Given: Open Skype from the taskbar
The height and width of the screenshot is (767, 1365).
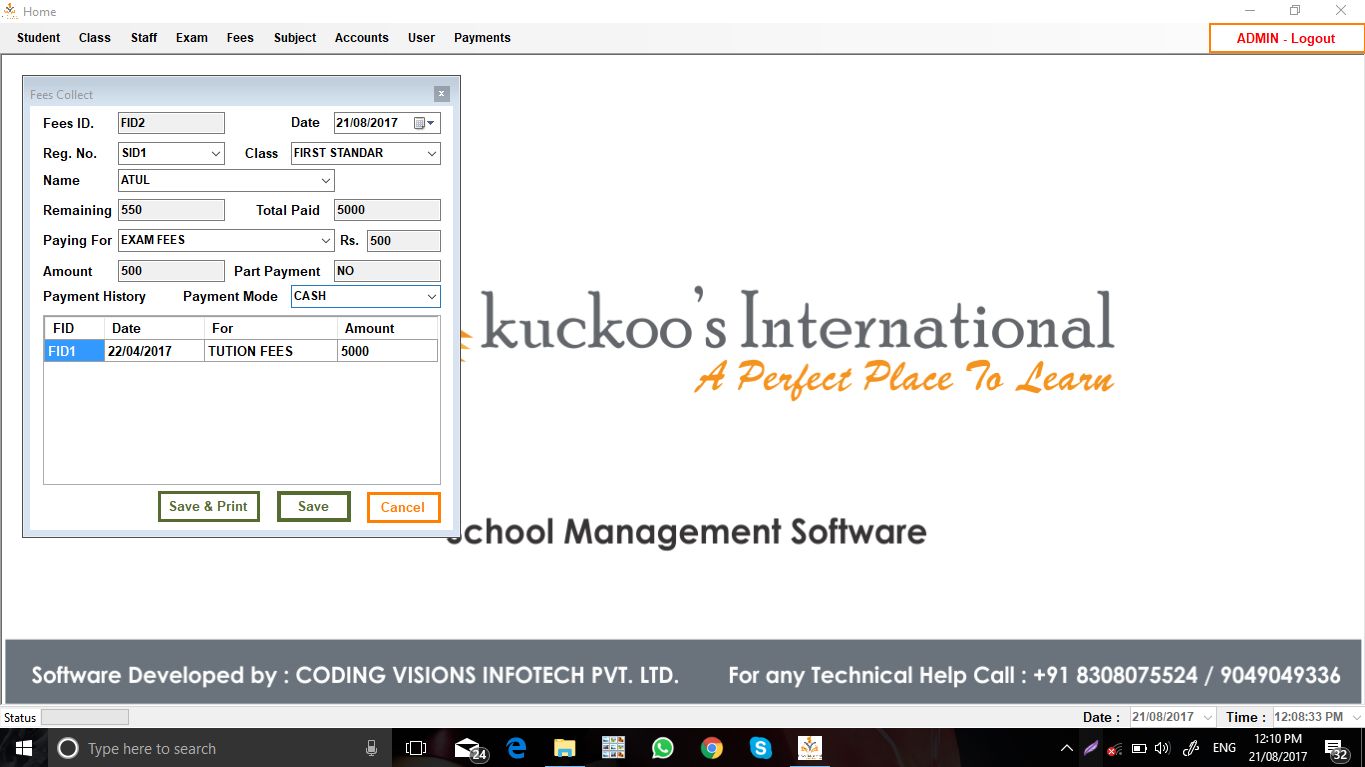Looking at the screenshot, I should [760, 748].
